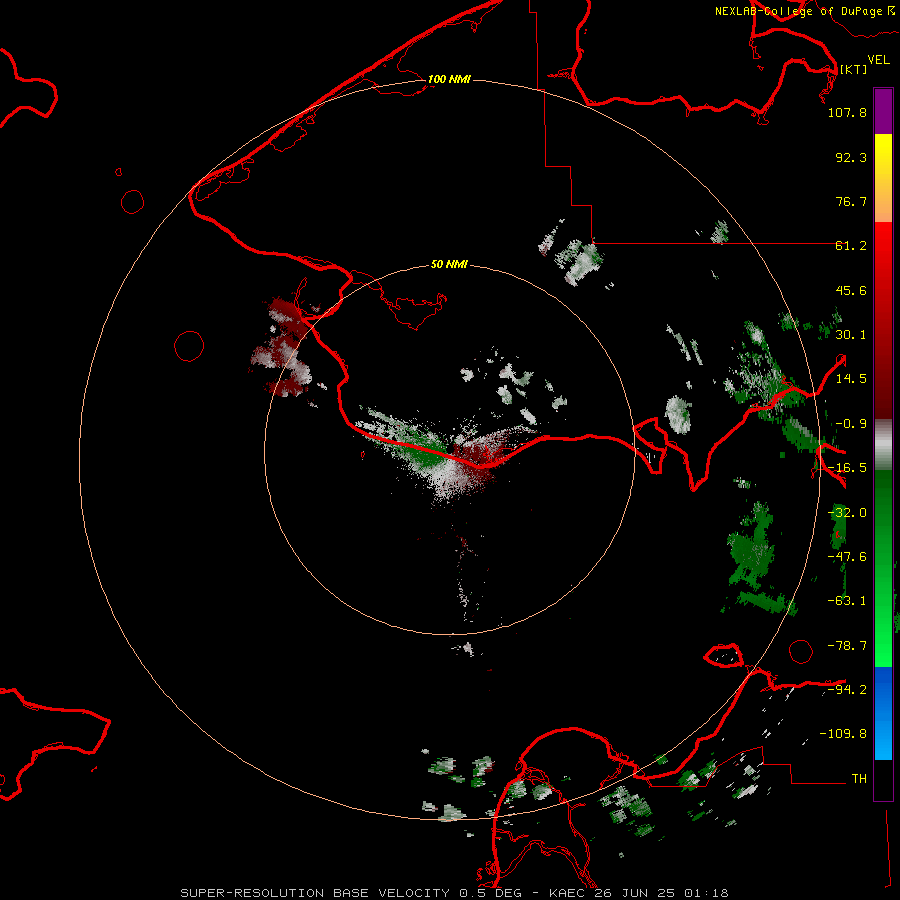Image resolution: width=900 pixels, height=900 pixels.
Task: Pick the yellow-orange gradient segment of the color bar
Action: coord(883,178)
